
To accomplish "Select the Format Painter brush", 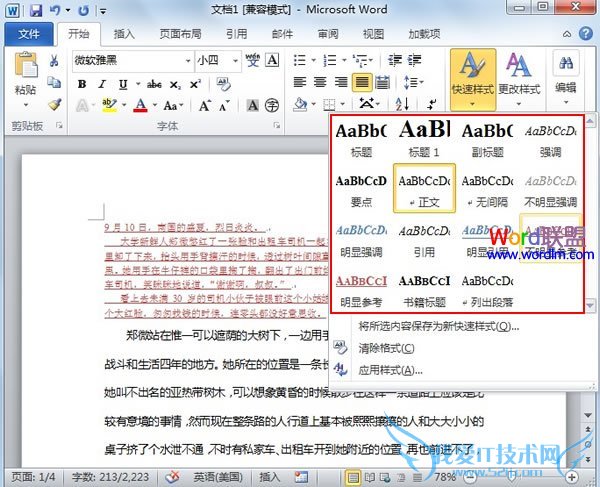I will [55, 104].
